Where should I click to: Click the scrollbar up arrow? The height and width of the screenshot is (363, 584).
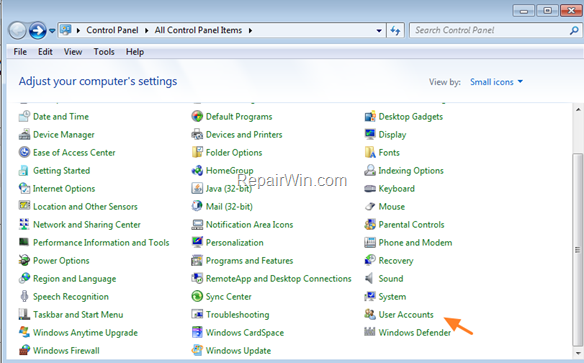pyautogui.click(x=578, y=109)
